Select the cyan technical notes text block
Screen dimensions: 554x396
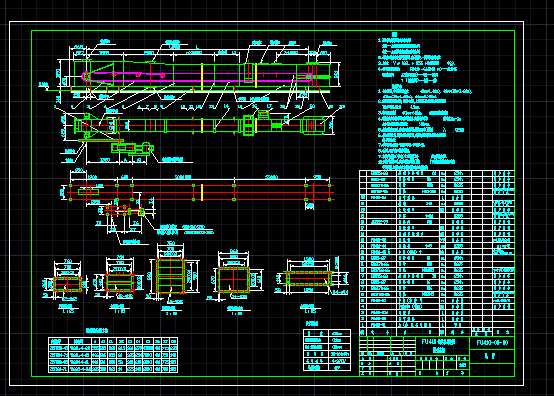click(x=424, y=101)
